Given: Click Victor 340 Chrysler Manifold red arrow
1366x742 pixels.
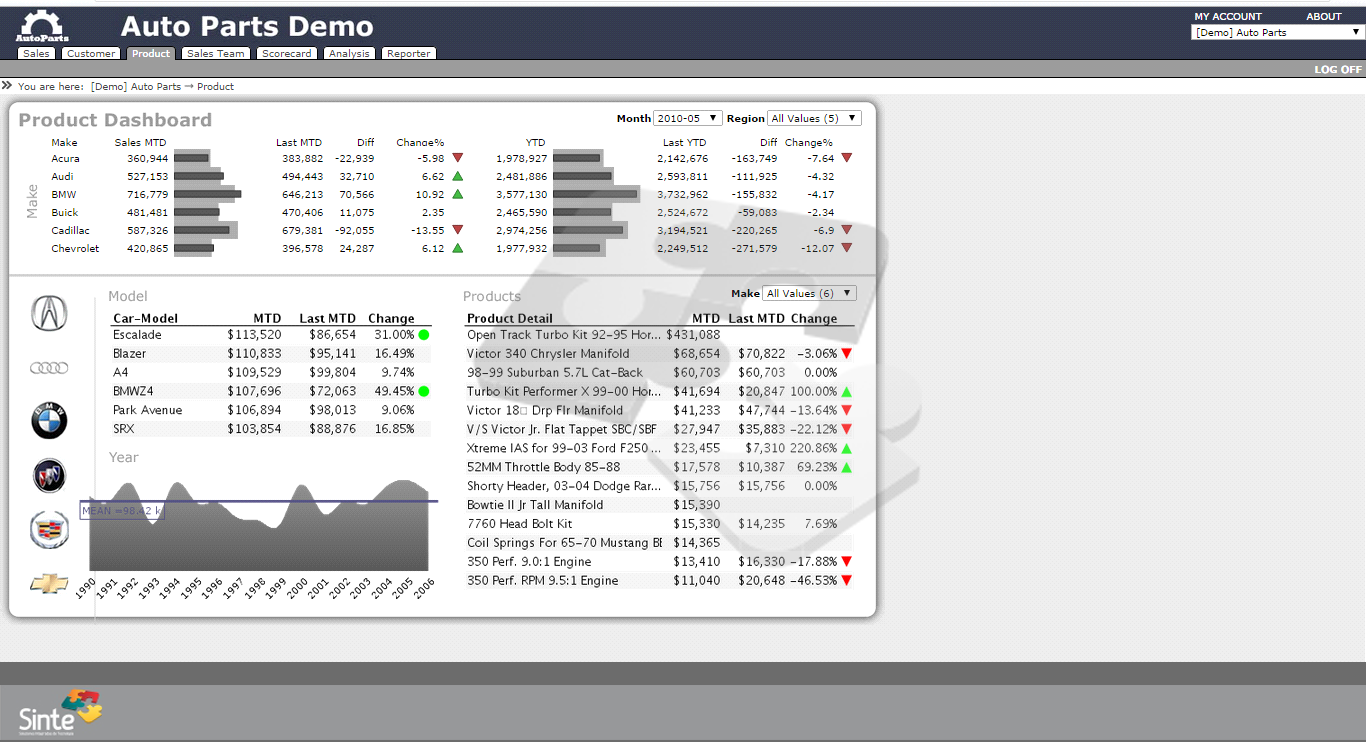Looking at the screenshot, I should coord(846,354).
